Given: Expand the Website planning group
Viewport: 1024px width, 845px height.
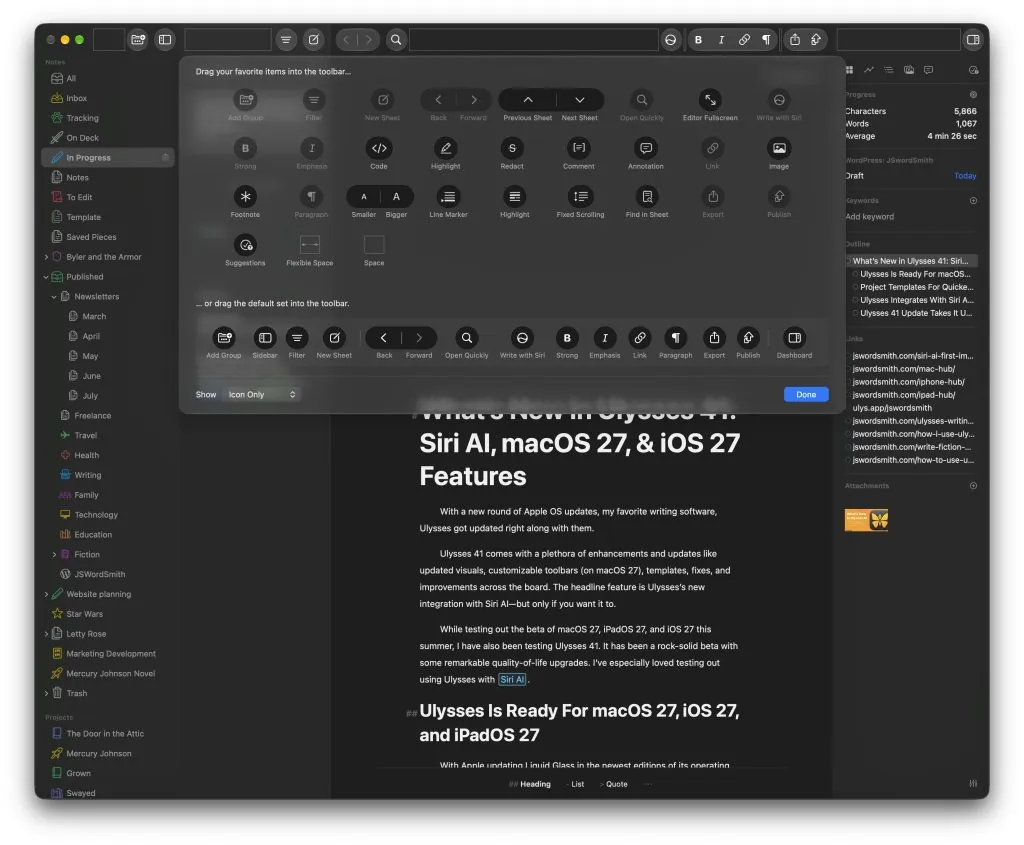Looking at the screenshot, I should [x=46, y=594].
